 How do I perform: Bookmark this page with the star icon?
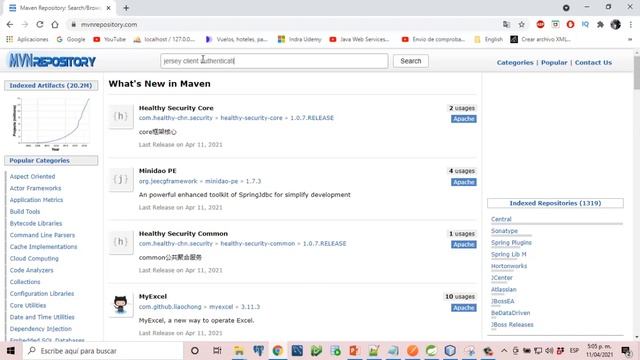522,24
